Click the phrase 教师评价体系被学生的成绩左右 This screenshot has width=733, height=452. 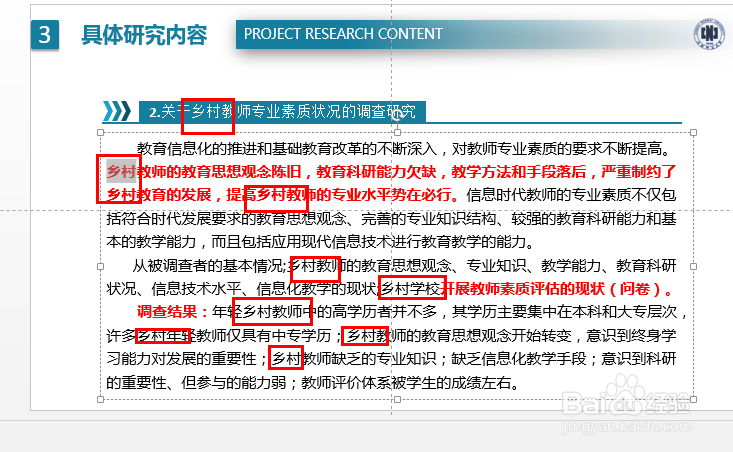406,383
